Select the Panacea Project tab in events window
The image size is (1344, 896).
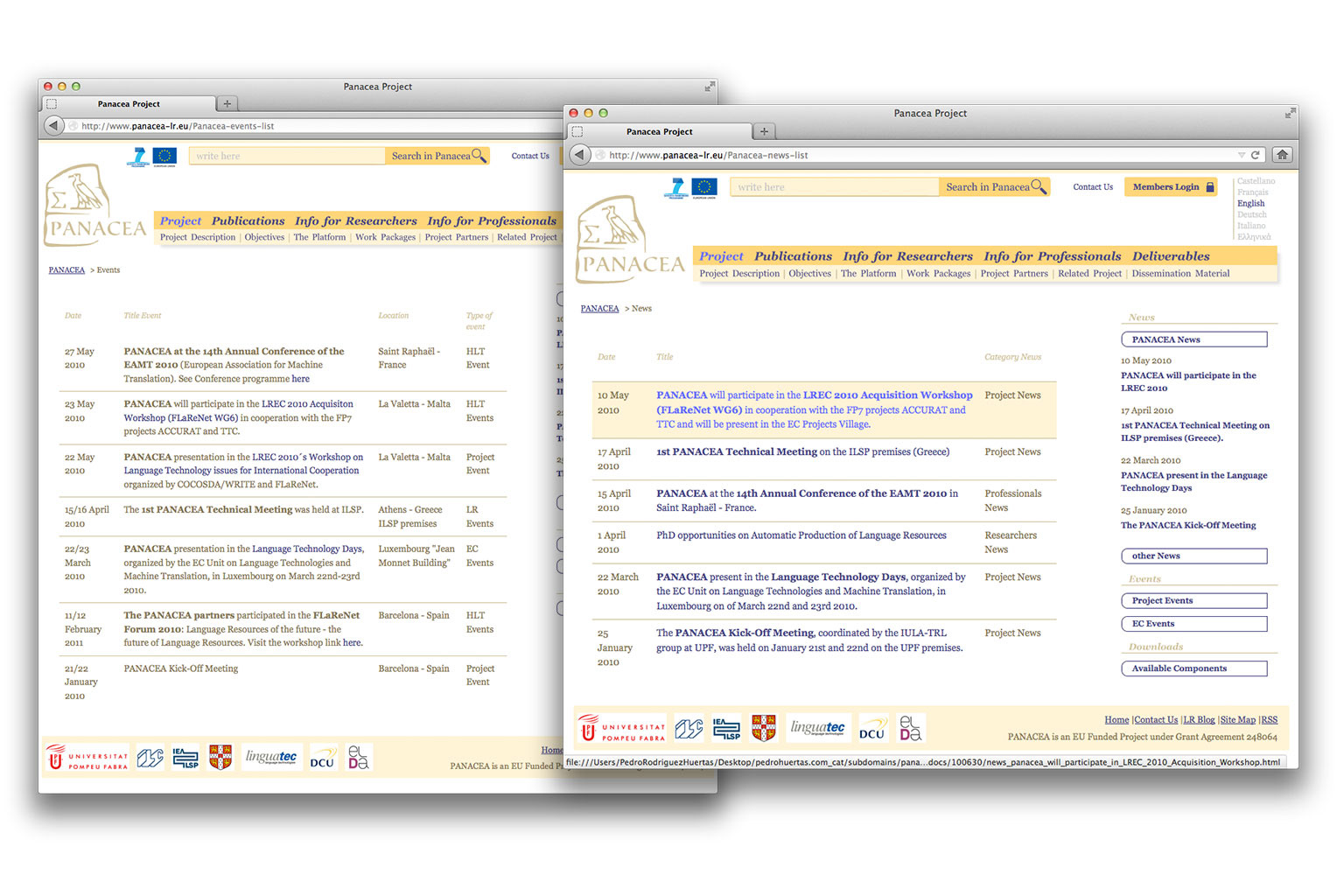[129, 103]
